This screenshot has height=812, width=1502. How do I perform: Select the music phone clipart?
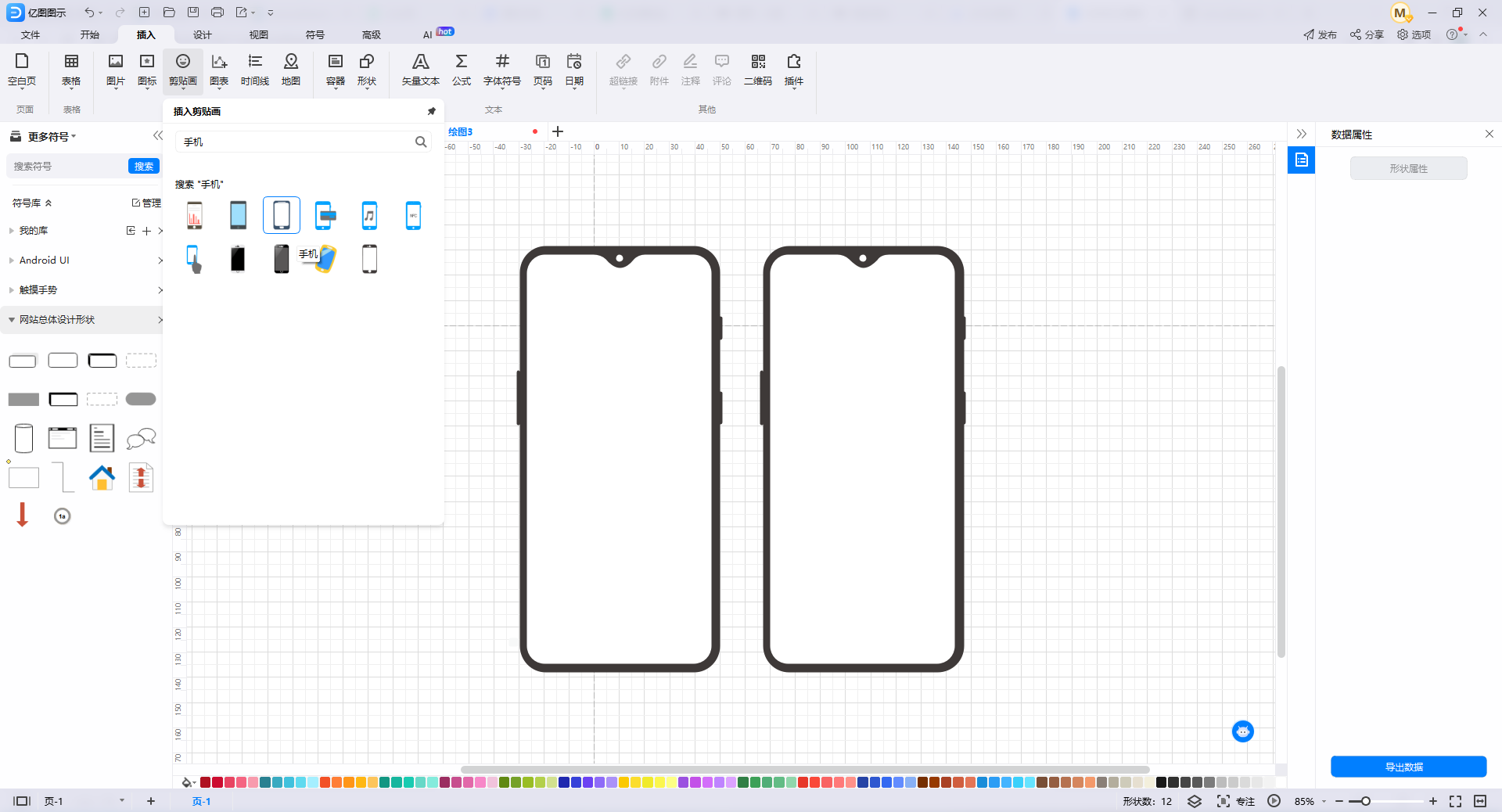(369, 215)
